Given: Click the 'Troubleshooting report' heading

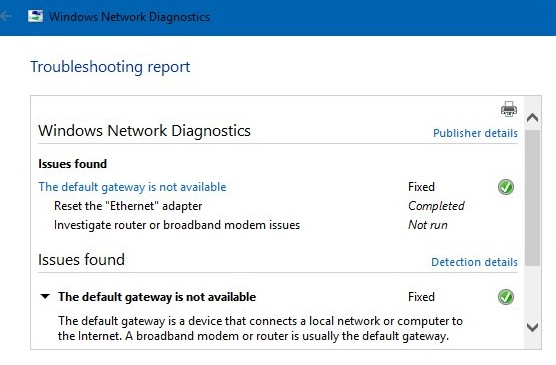Looking at the screenshot, I should tap(110, 67).
